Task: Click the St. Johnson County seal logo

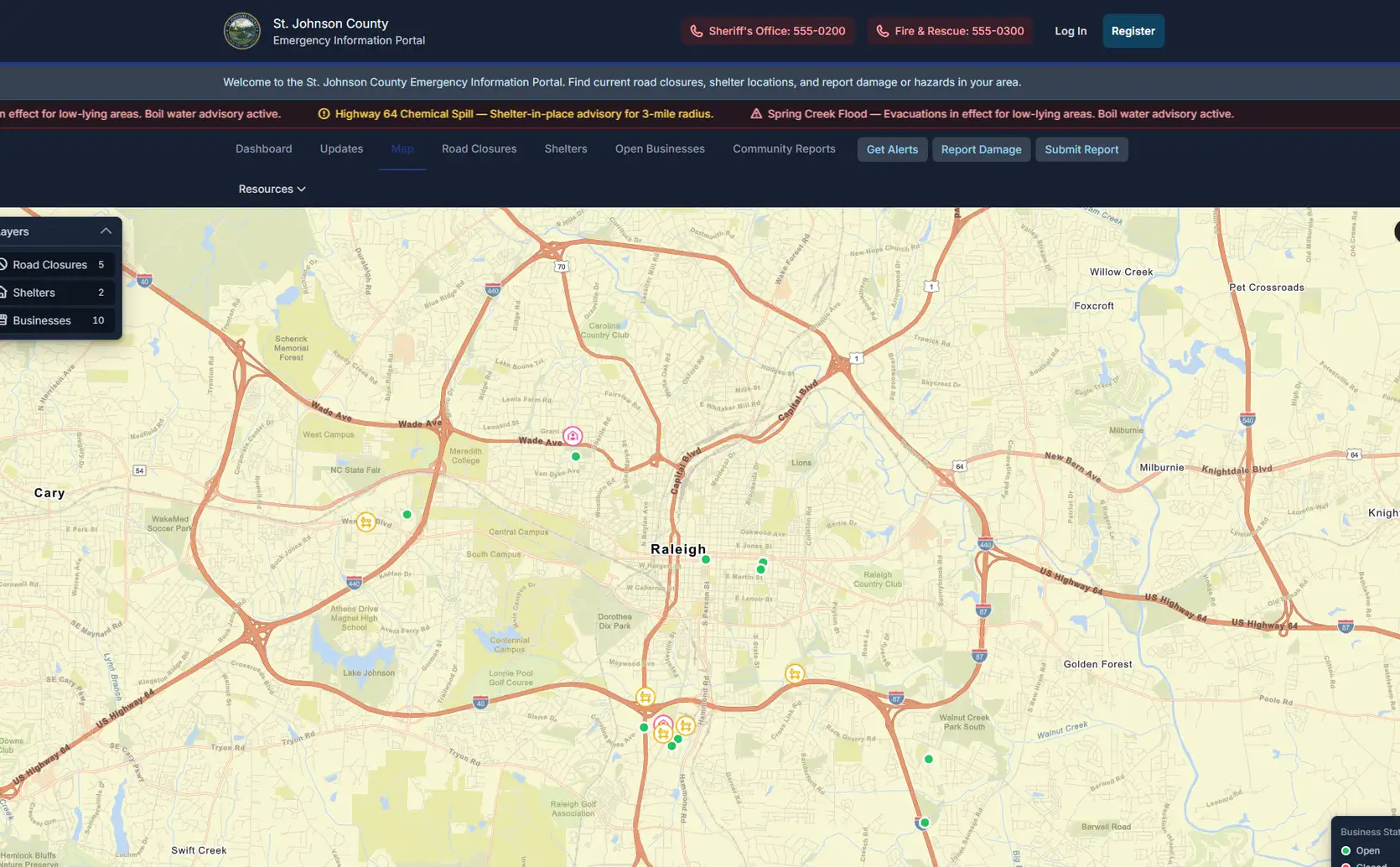Action: pyautogui.click(x=241, y=31)
